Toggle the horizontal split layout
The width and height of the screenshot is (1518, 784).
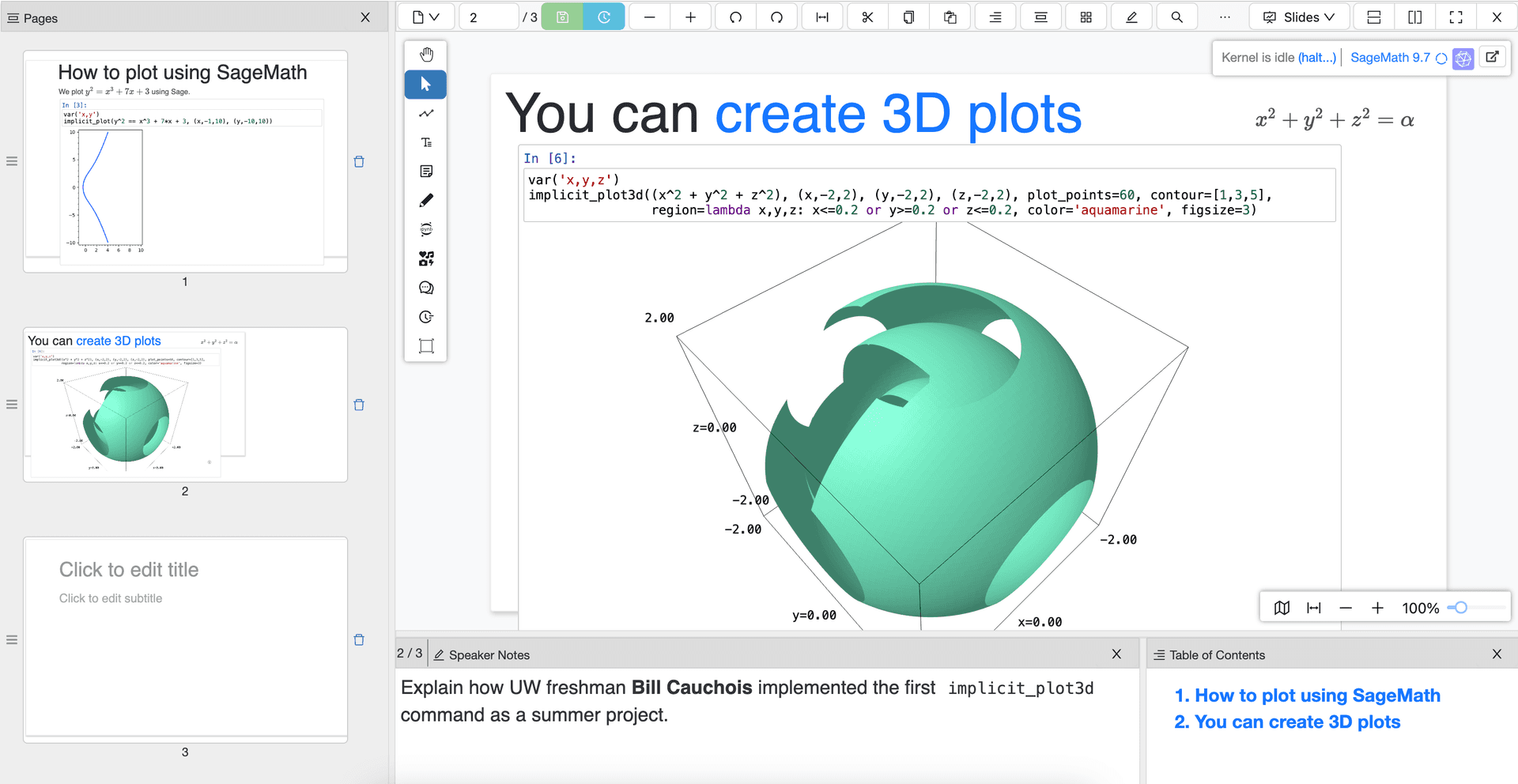1373,16
